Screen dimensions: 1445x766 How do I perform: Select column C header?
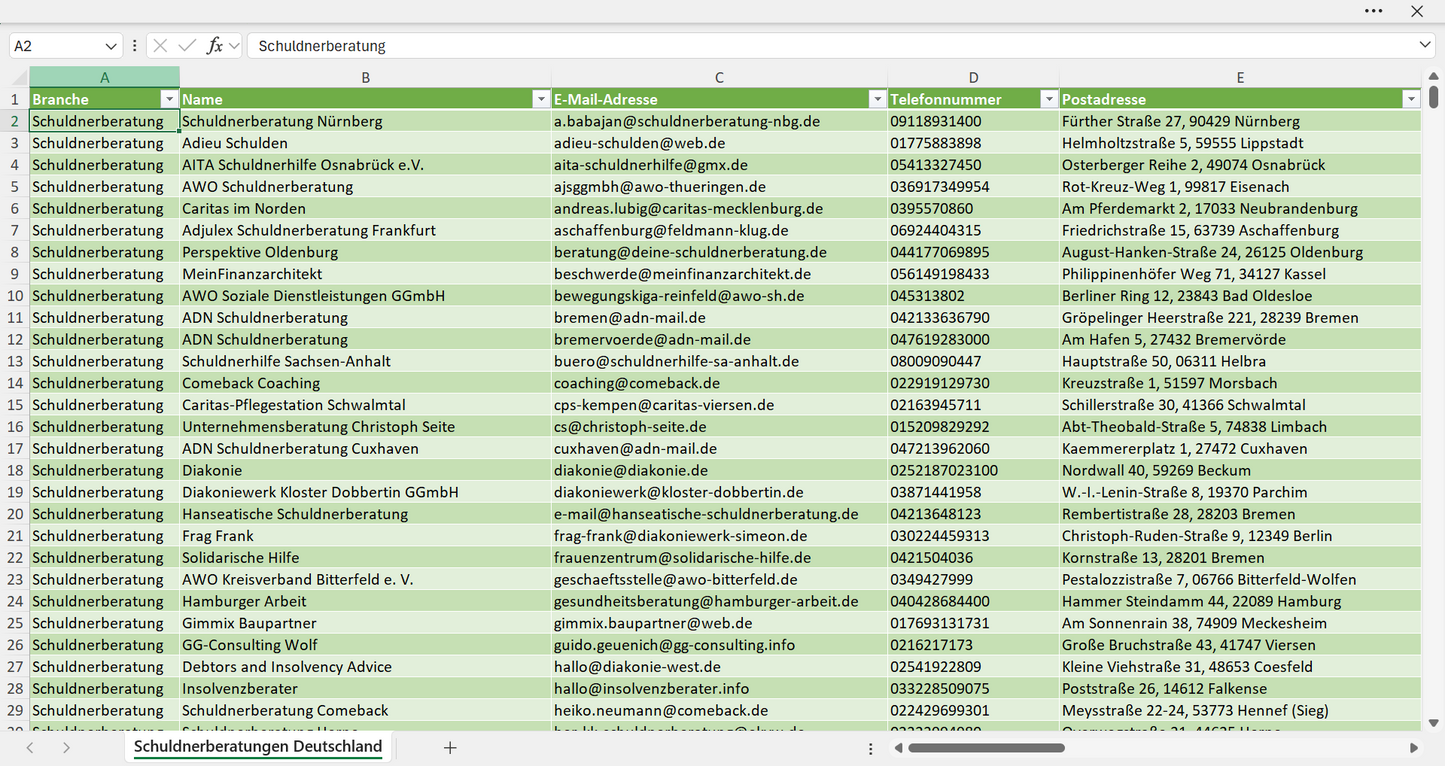[720, 77]
